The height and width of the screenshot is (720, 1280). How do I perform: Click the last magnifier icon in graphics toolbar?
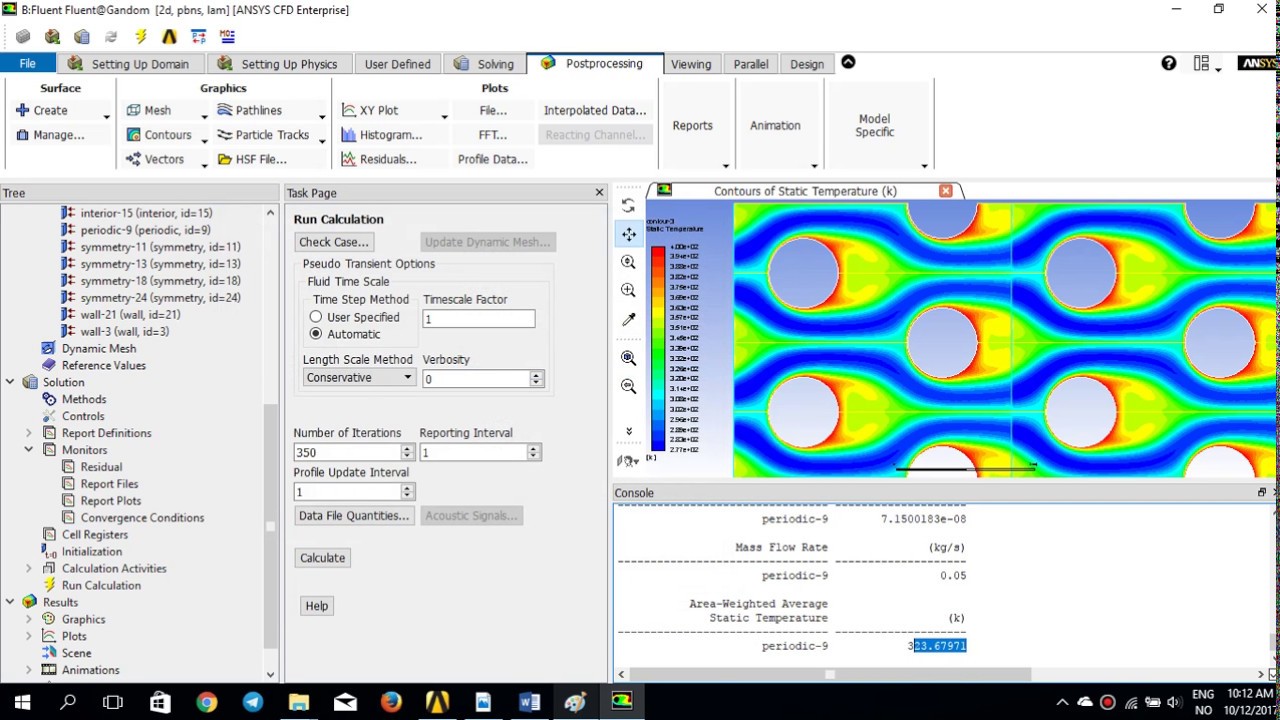pos(628,386)
